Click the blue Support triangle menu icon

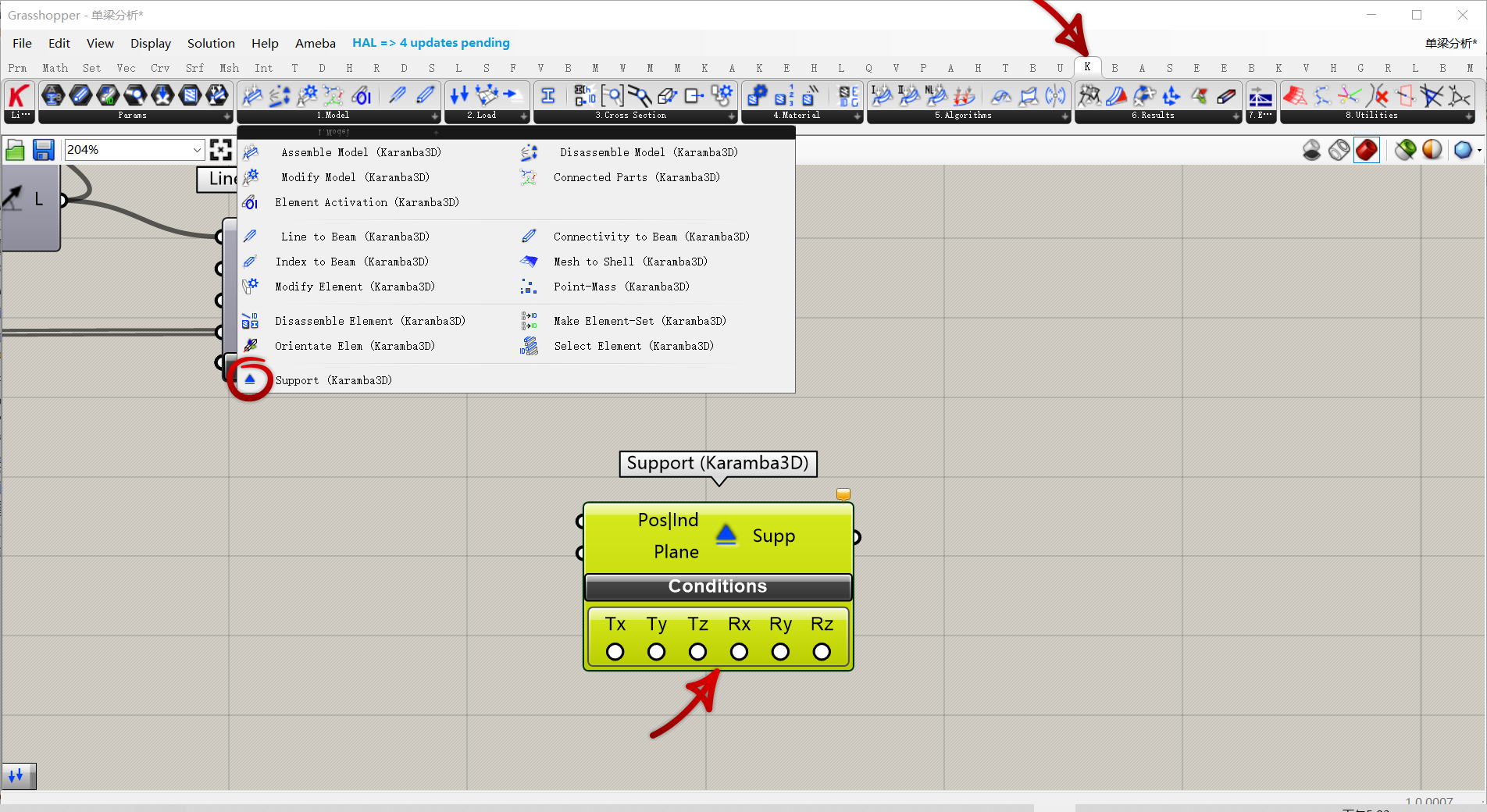250,379
